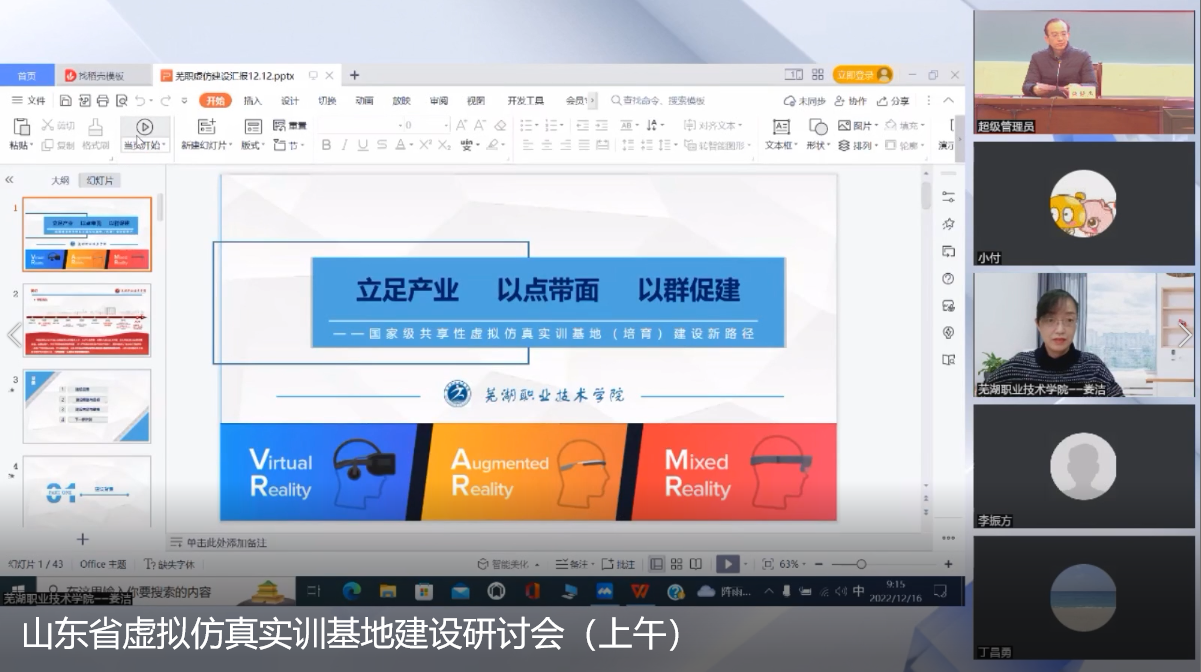This screenshot has height=672, width=1201.
Task: Expand the 版式 layout dropdown
Action: [253, 145]
